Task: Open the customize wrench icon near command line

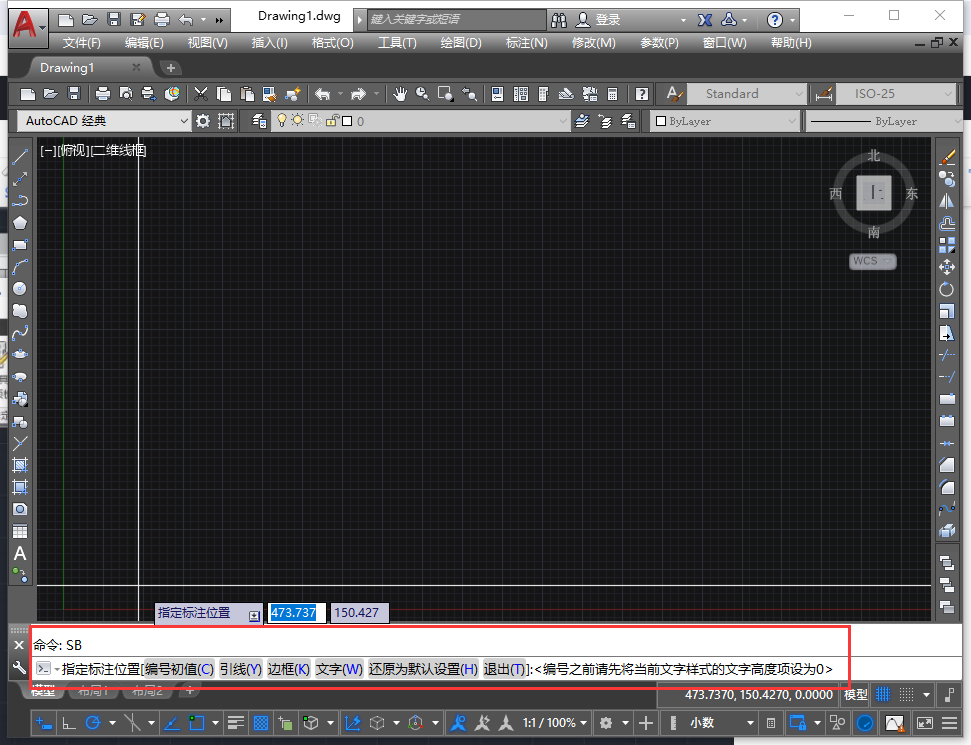Action: [x=19, y=668]
